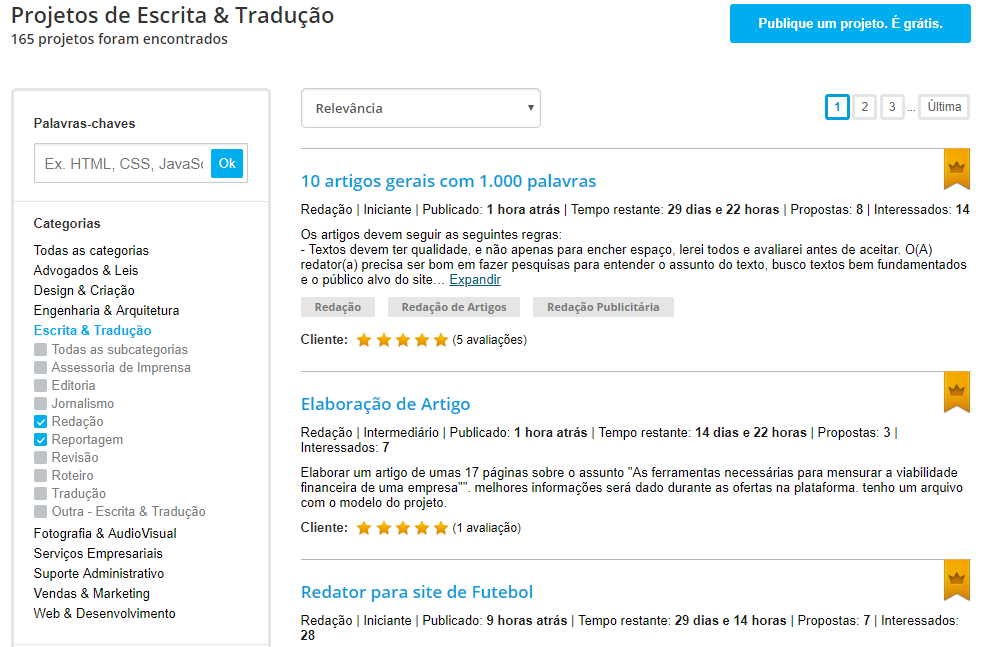Click the crown badge on 'Elaboração de Artigo' project
Screen dimensions: 987x647
(x=956, y=392)
